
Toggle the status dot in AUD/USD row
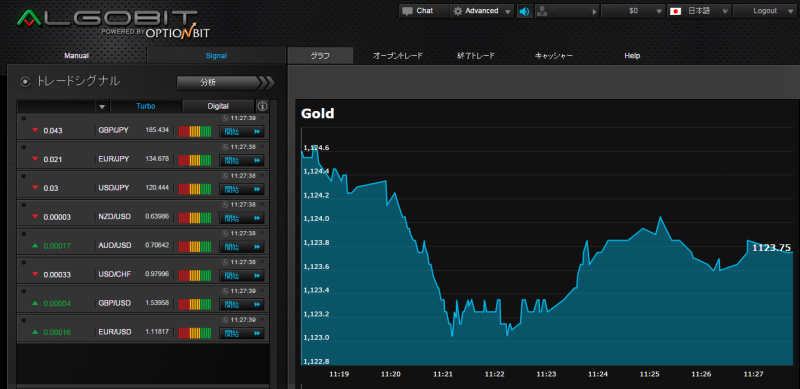coord(23,233)
